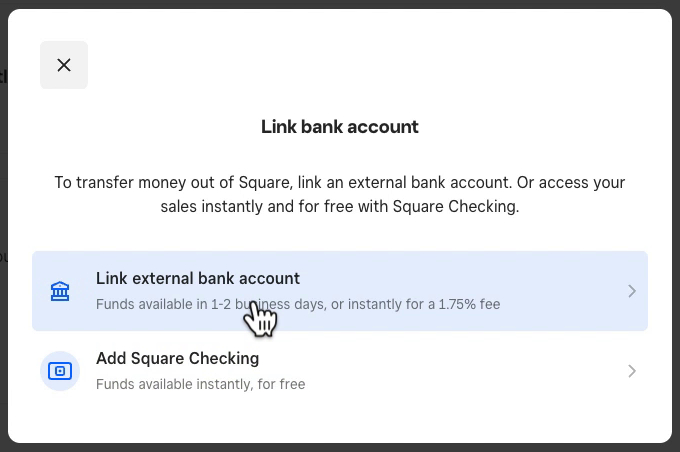The image size is (680, 452).
Task: Click the X icon at dialog top
Action: (x=64, y=65)
